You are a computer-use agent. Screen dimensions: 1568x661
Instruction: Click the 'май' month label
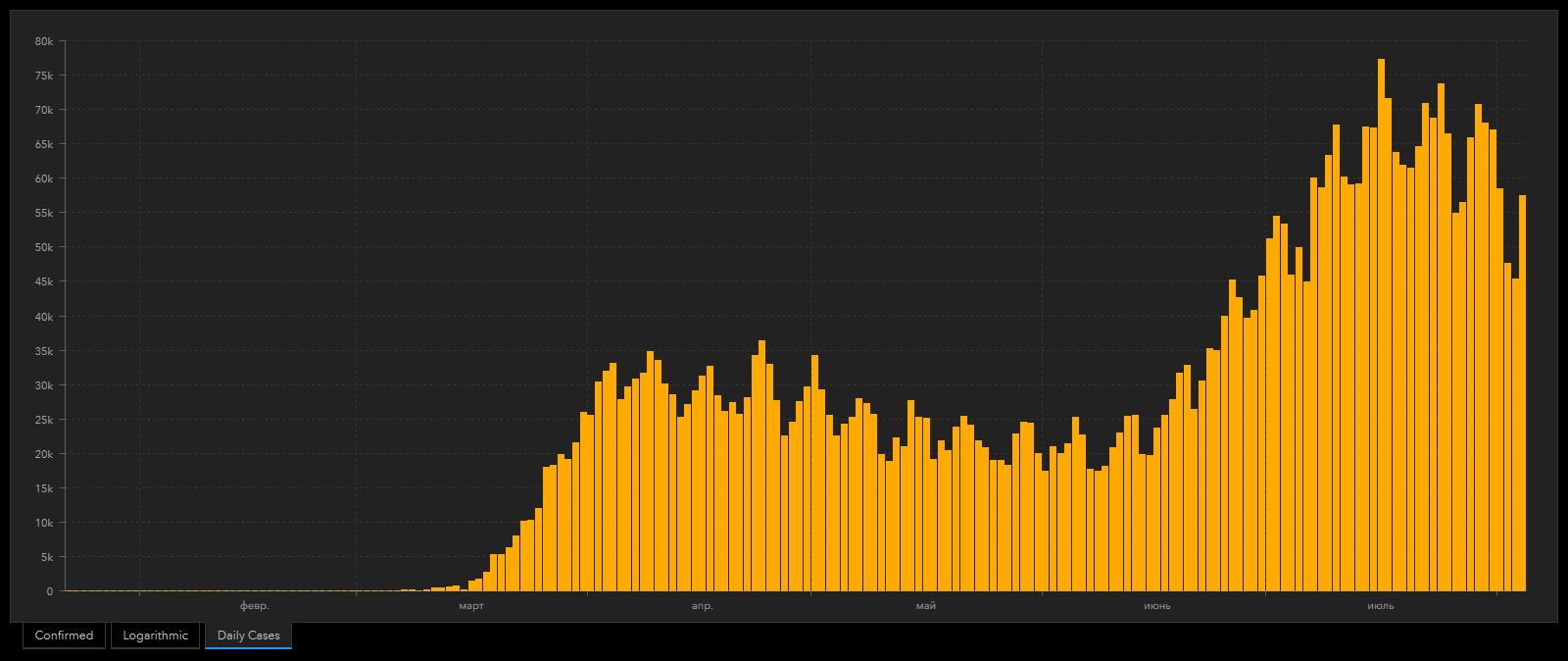pyautogui.click(x=926, y=606)
